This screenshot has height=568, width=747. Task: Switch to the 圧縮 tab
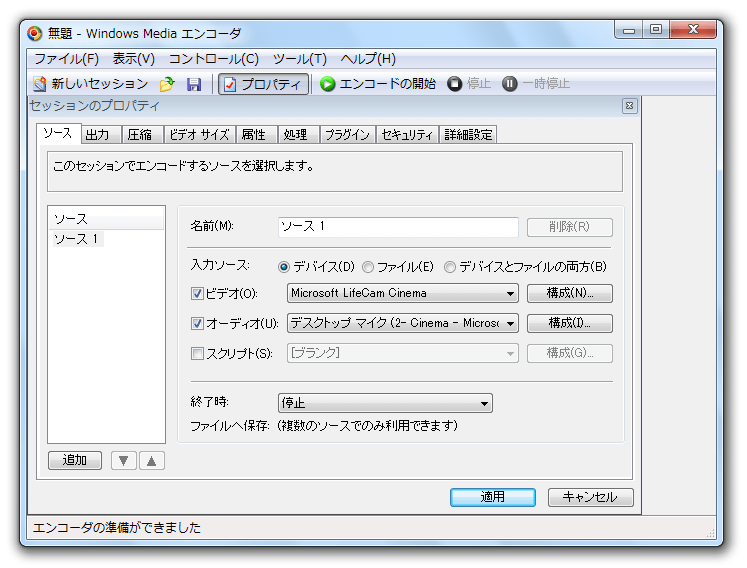[142, 135]
